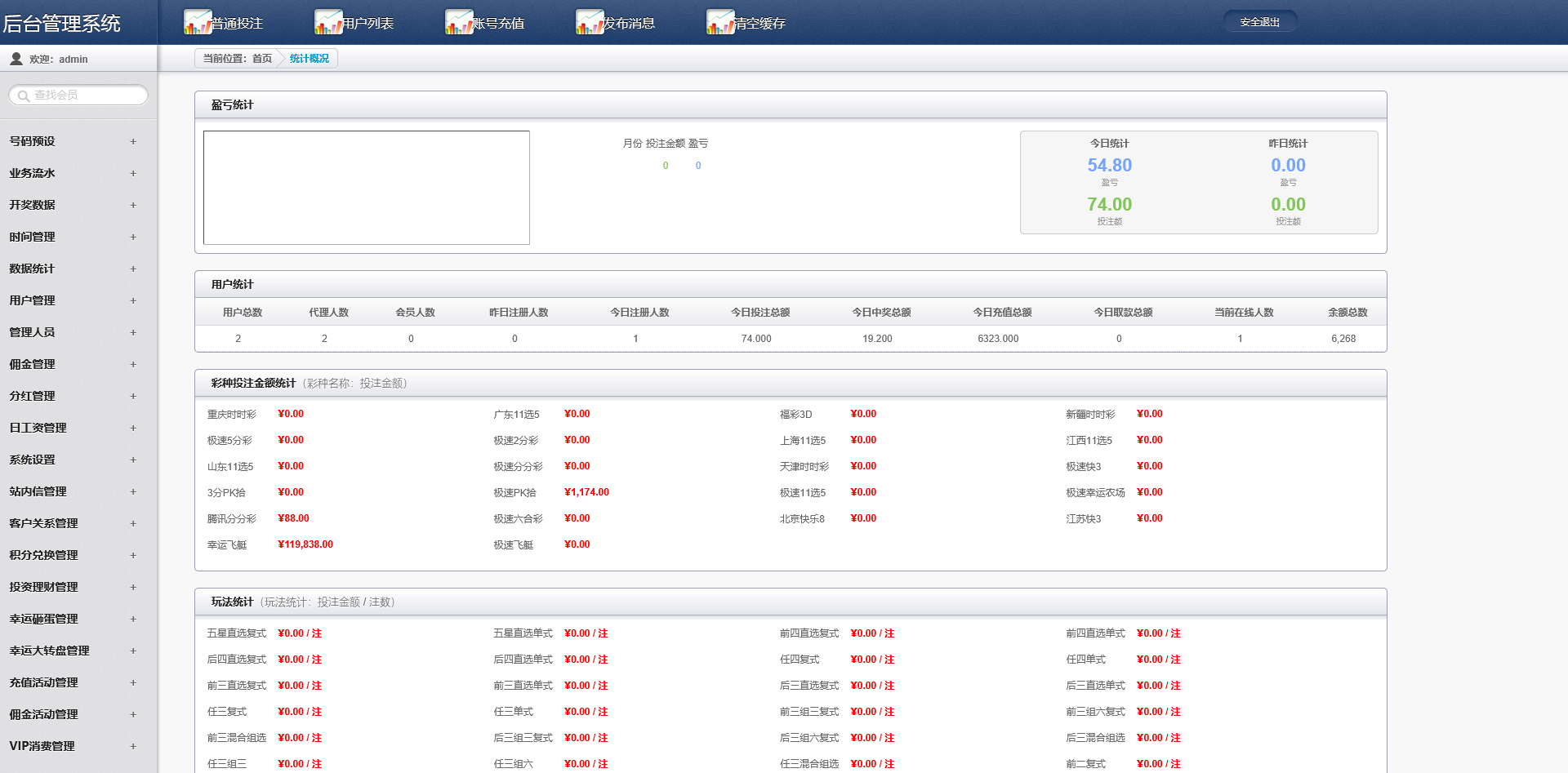
Task: Click the empty profit chart area
Action: pos(366,188)
